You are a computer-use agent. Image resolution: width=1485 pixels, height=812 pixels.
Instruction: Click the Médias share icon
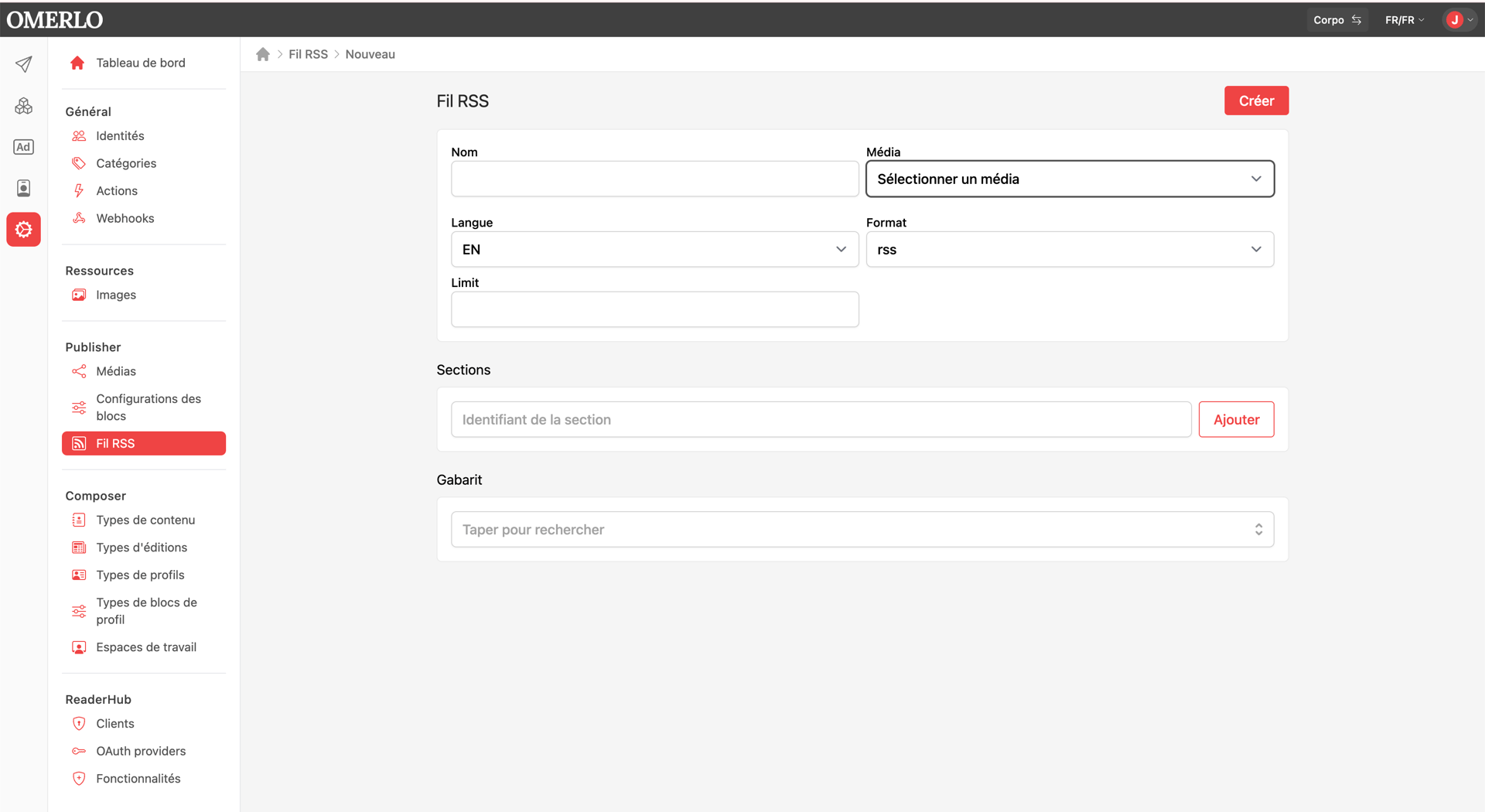coord(79,371)
